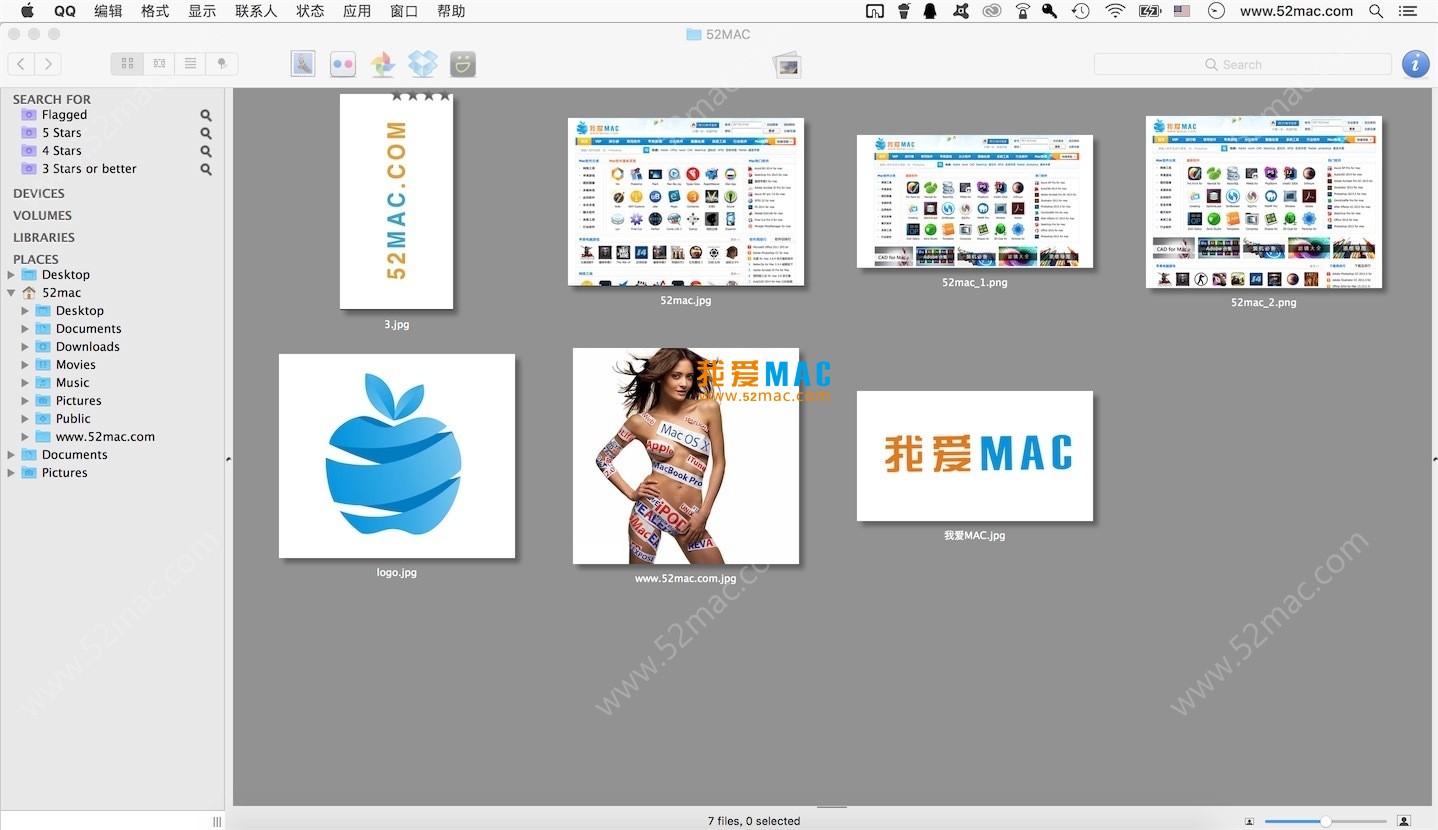Open the Apple menu
1438x830 pixels.
coord(27,11)
